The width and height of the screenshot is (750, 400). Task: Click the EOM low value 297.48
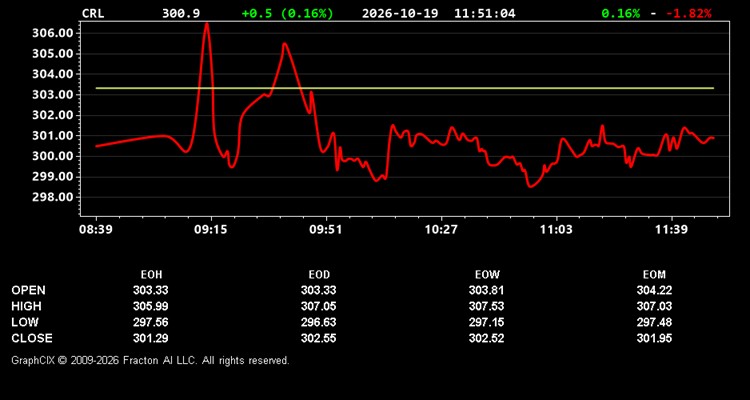click(x=654, y=322)
